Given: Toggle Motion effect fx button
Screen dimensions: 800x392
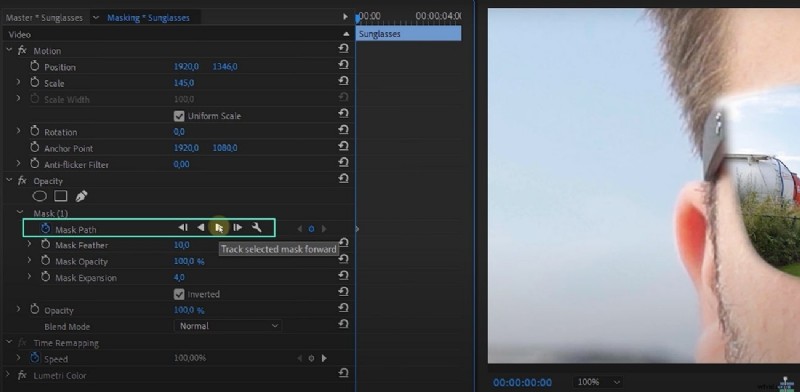Looking at the screenshot, I should (x=22, y=51).
